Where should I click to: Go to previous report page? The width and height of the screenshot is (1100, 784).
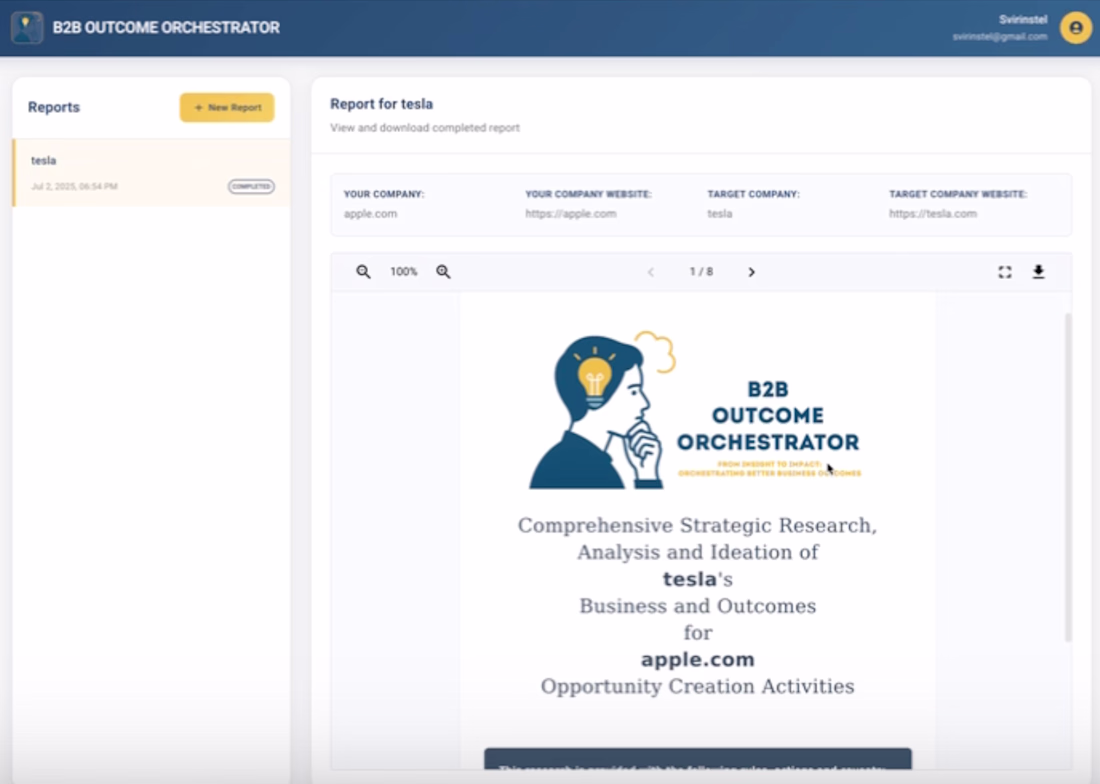pos(650,272)
